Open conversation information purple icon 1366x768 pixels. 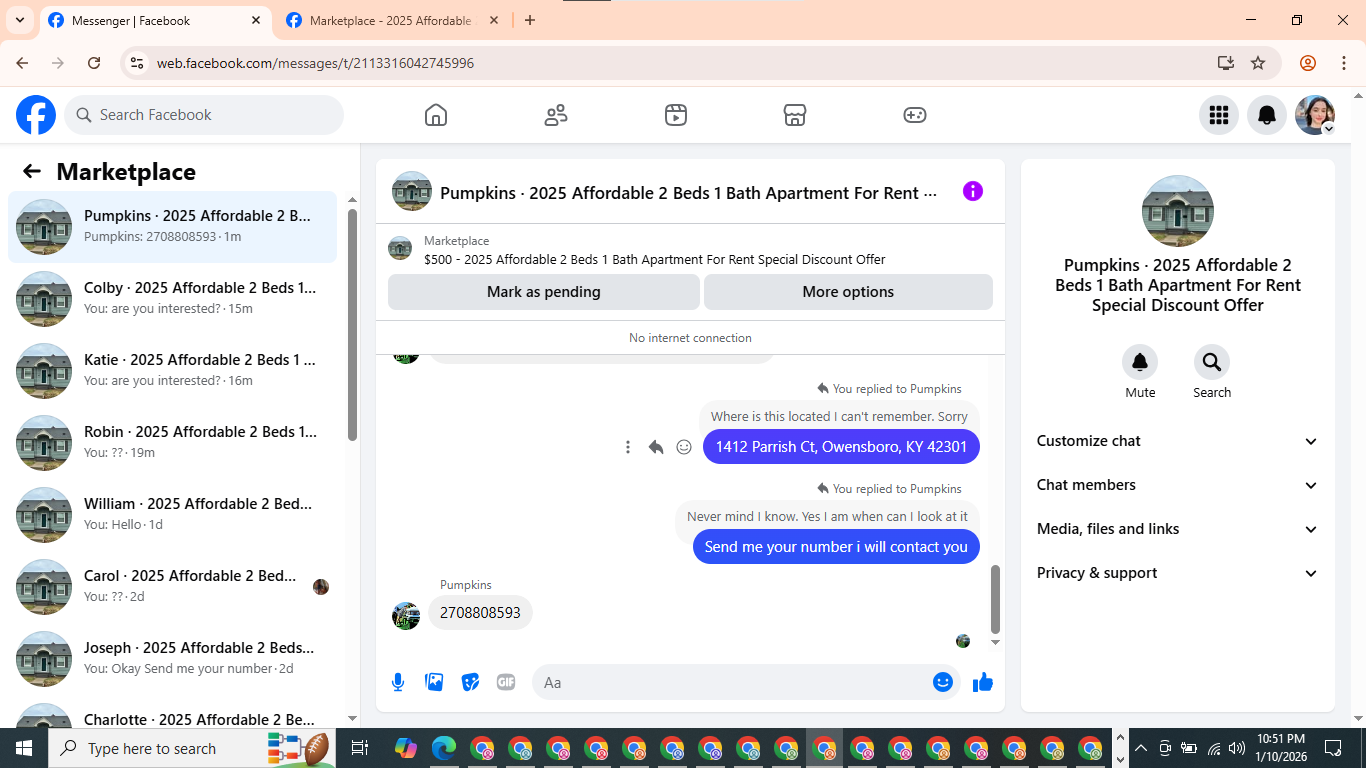pos(973,191)
